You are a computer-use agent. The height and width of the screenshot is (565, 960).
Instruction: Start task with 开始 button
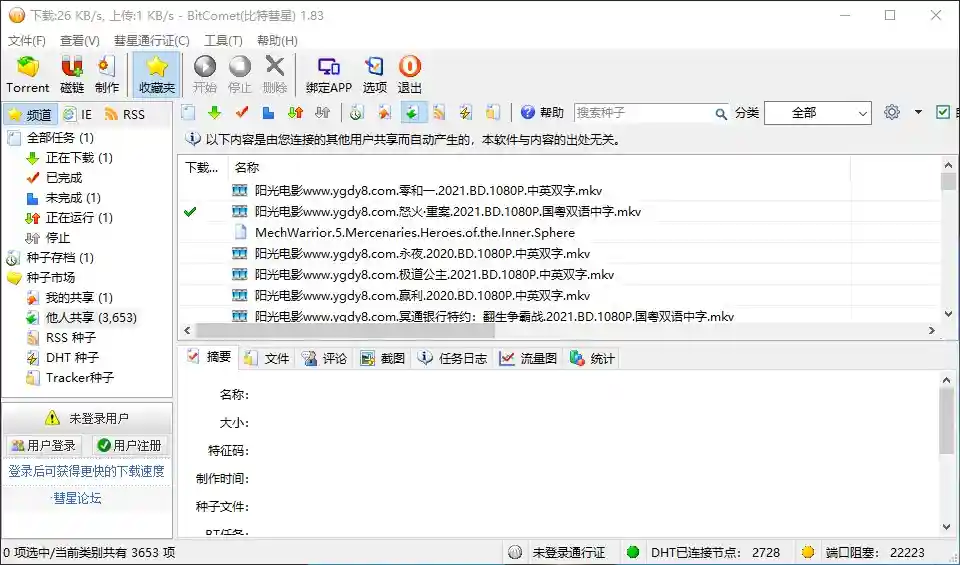point(204,75)
